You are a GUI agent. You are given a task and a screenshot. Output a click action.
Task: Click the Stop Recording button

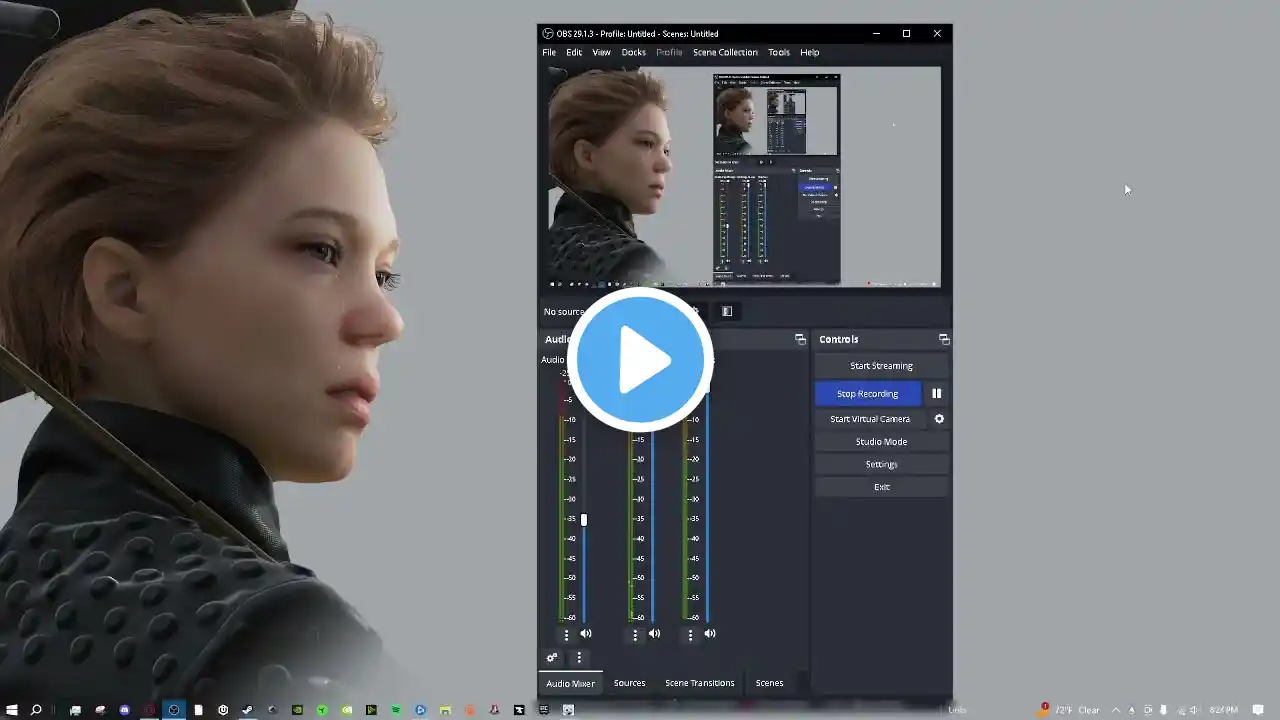[x=867, y=394]
